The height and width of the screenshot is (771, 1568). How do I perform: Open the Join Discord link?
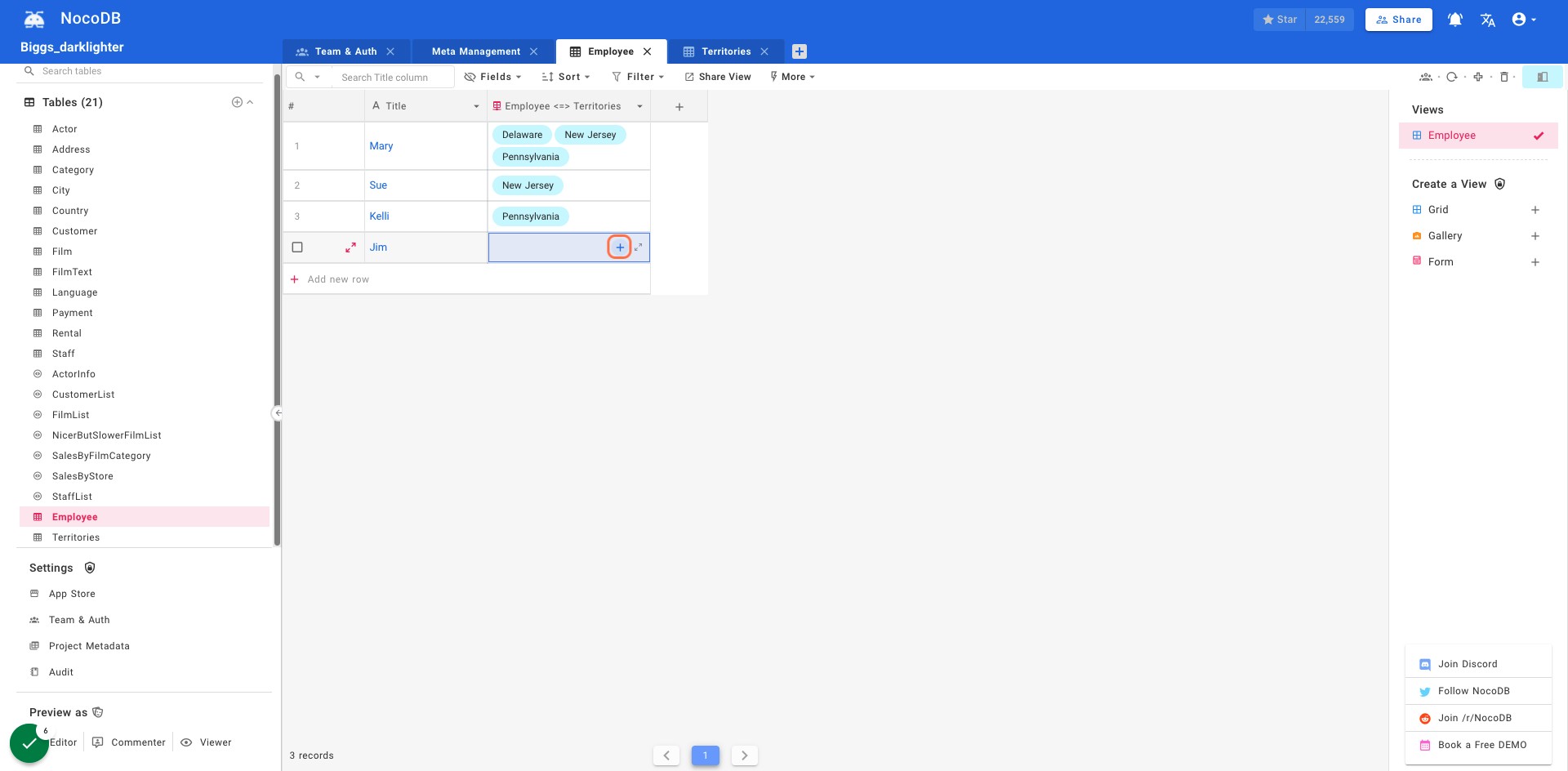[1478, 664]
